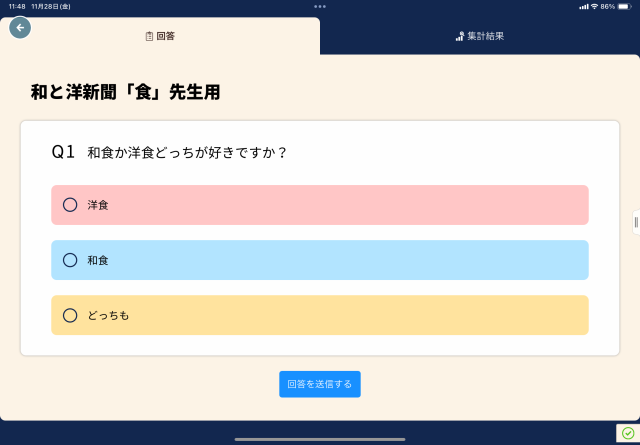
Task: Click the Q1 question text
Action: (187, 153)
